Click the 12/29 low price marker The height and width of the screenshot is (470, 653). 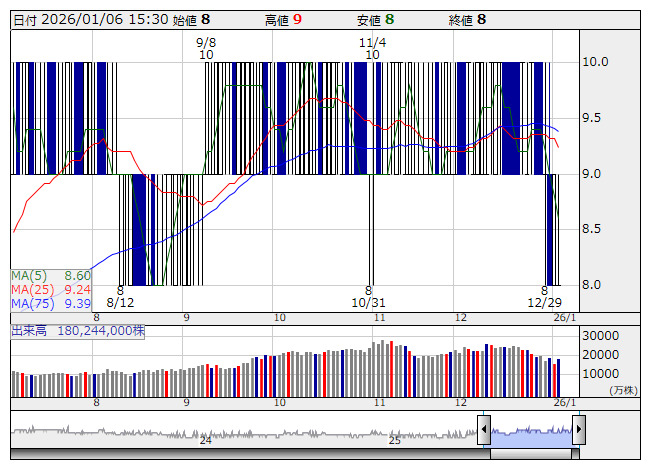545,301
